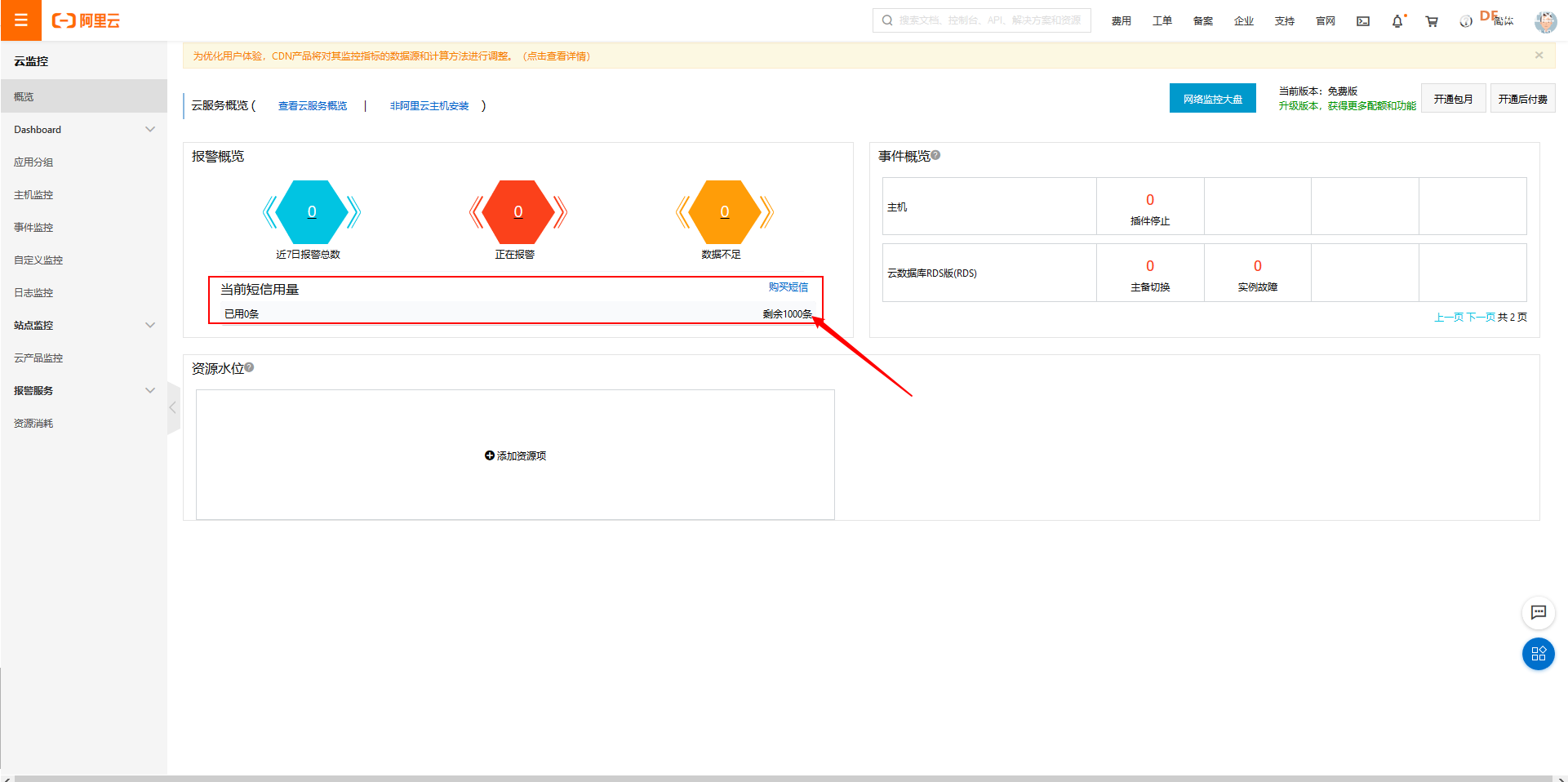
Task: Expand the 站点监控 sidebar section
Action: tap(84, 326)
